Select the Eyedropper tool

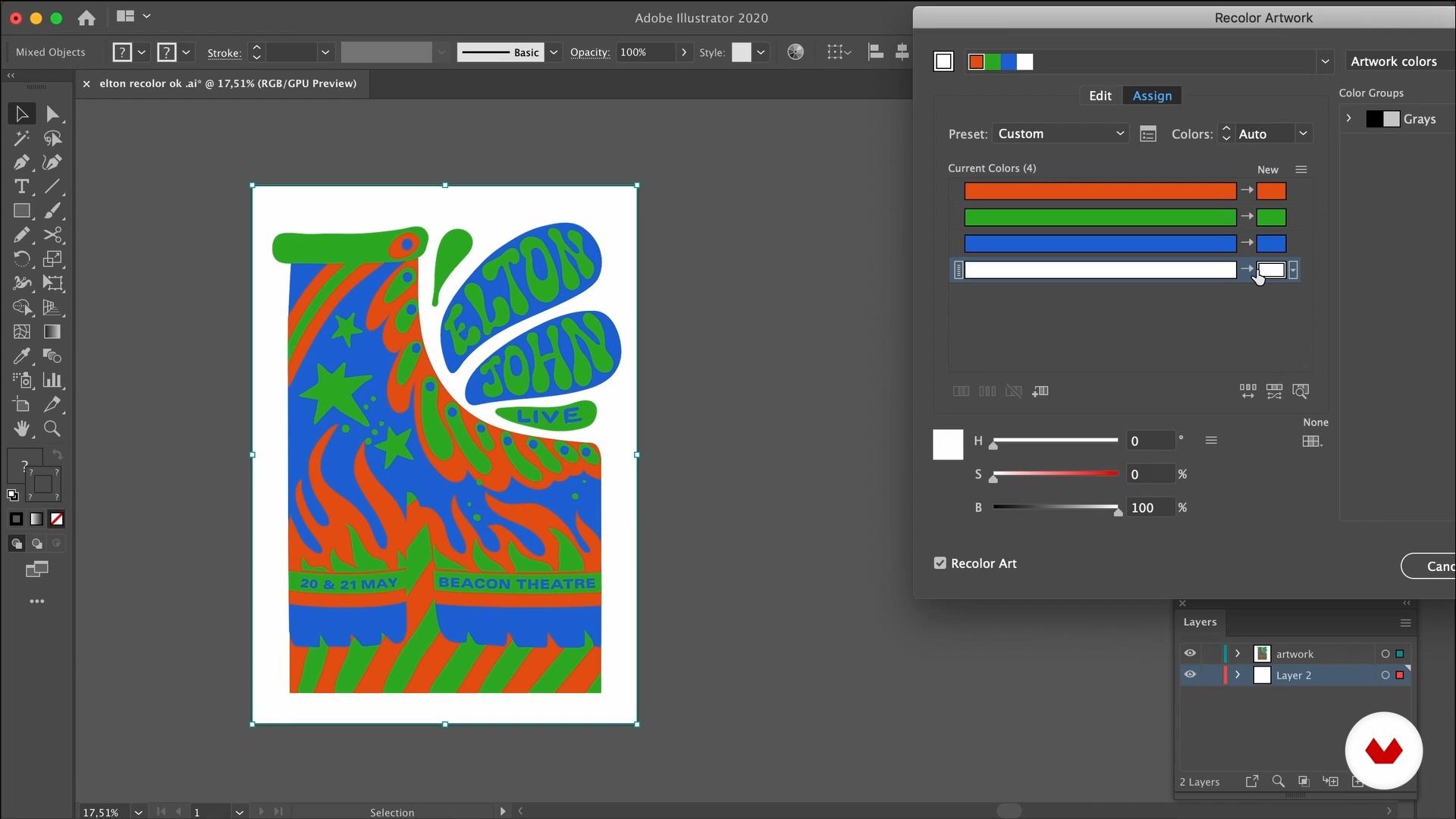pyautogui.click(x=21, y=356)
